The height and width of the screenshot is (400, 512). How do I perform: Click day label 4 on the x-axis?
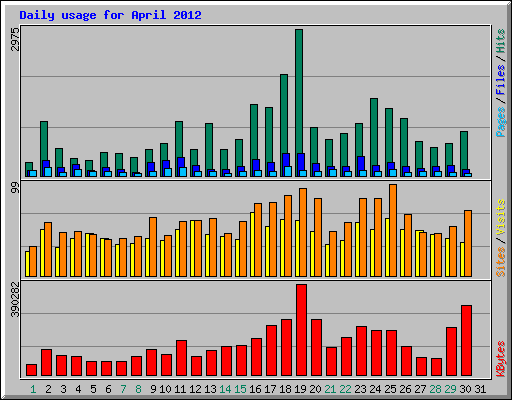[x=78, y=389]
